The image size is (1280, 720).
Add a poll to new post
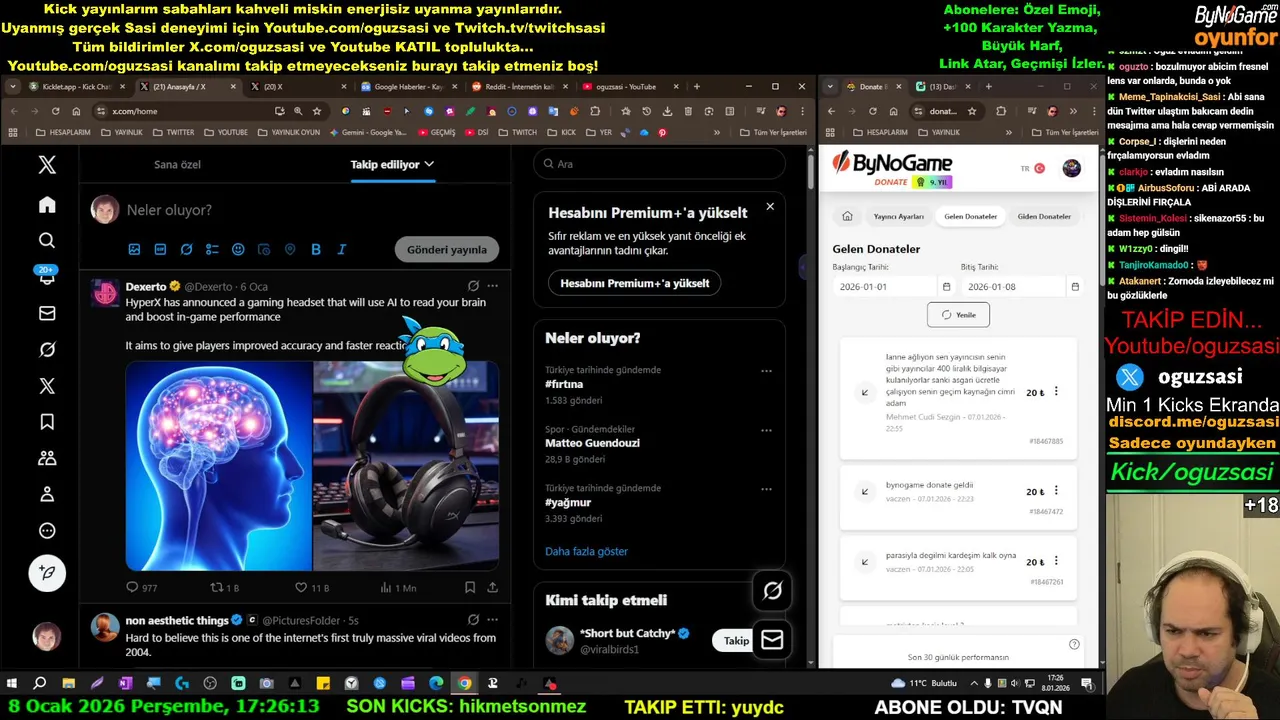tap(212, 249)
